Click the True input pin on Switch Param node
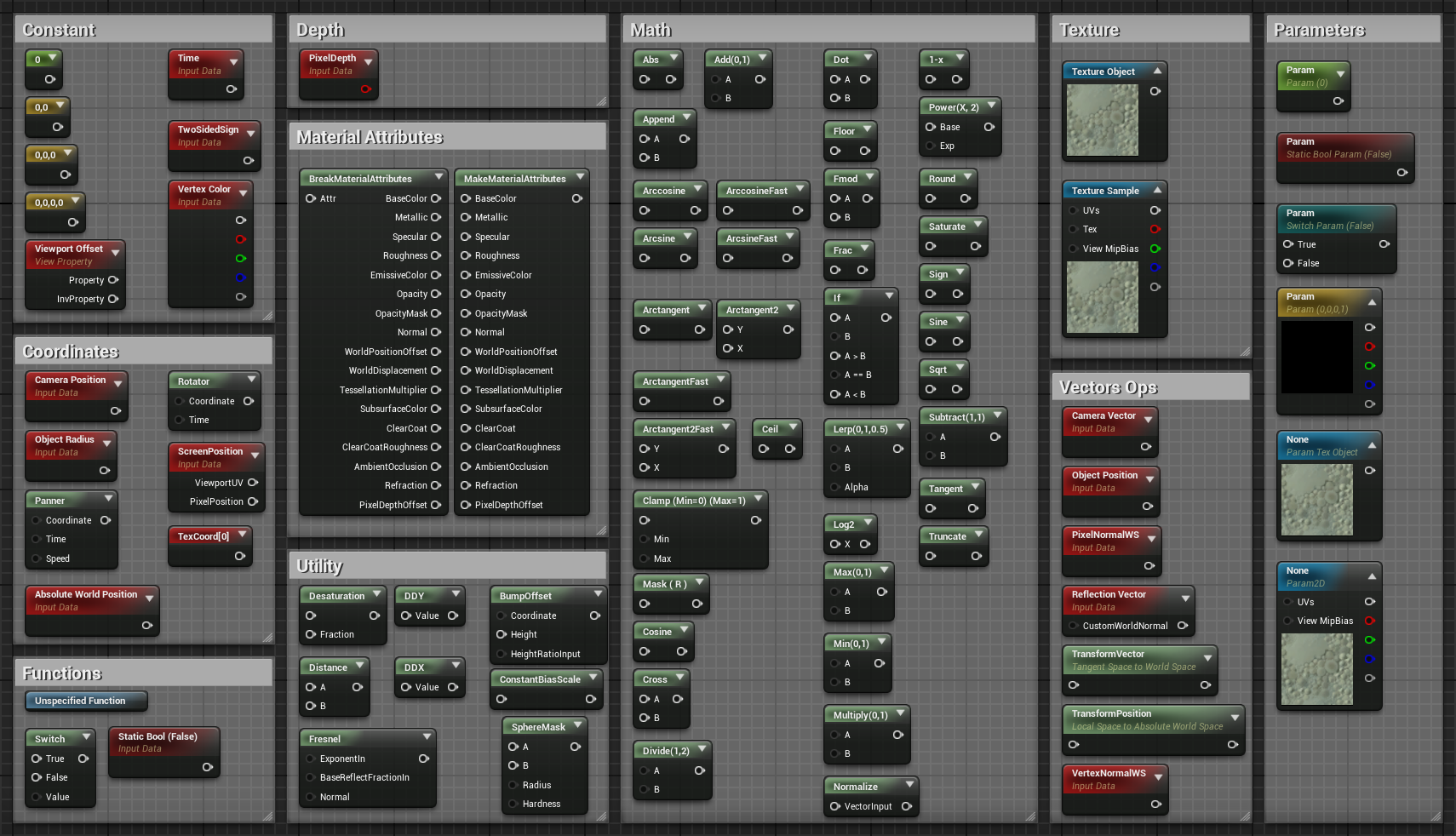 1288,244
